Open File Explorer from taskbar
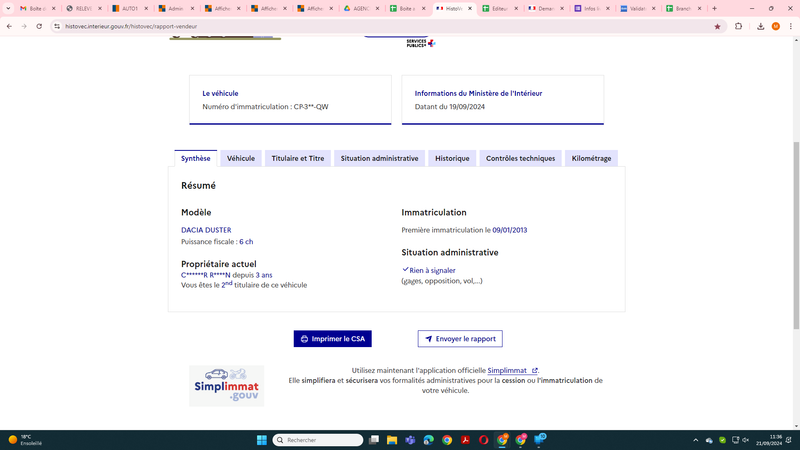The height and width of the screenshot is (450, 800). pos(392,440)
